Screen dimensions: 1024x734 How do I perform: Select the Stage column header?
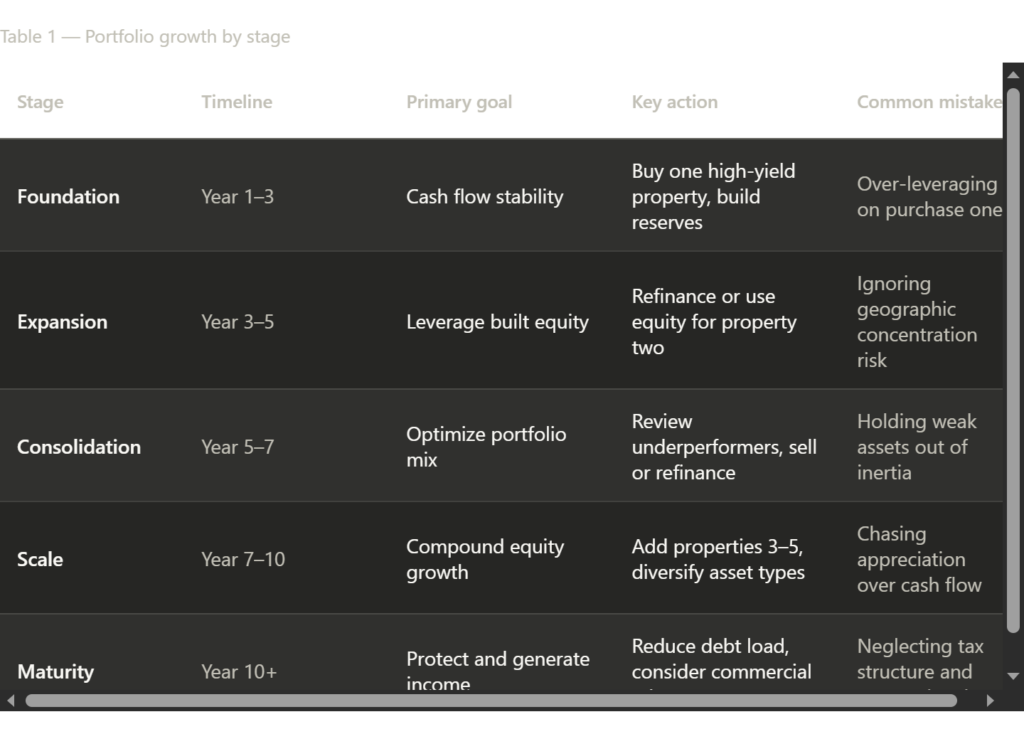click(41, 102)
